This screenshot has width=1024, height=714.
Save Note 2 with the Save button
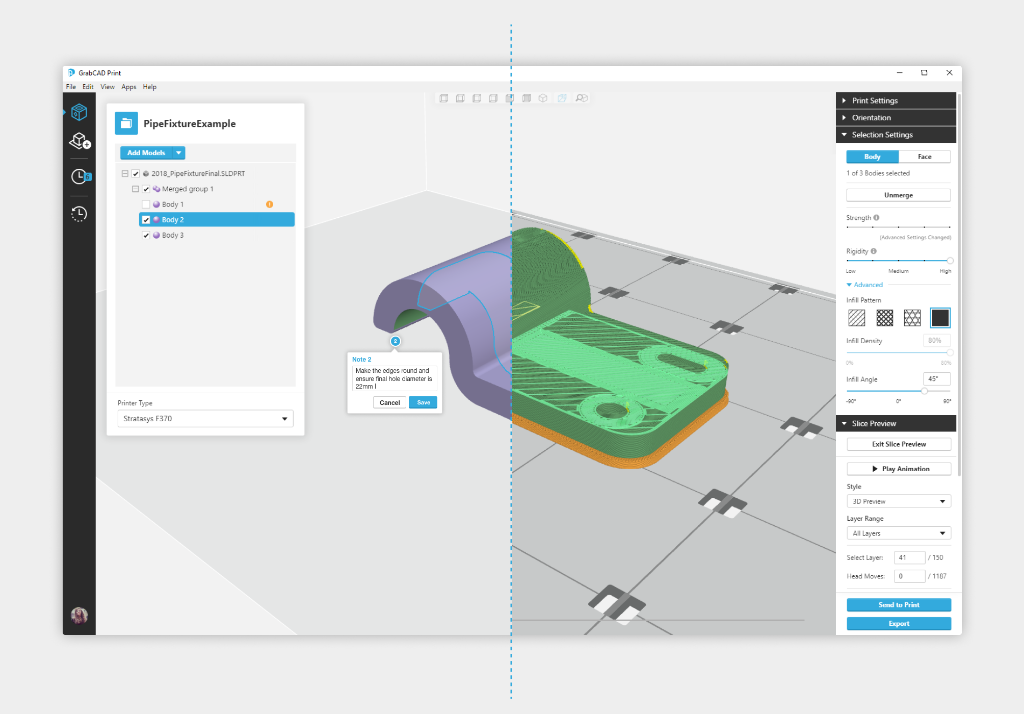coord(422,402)
